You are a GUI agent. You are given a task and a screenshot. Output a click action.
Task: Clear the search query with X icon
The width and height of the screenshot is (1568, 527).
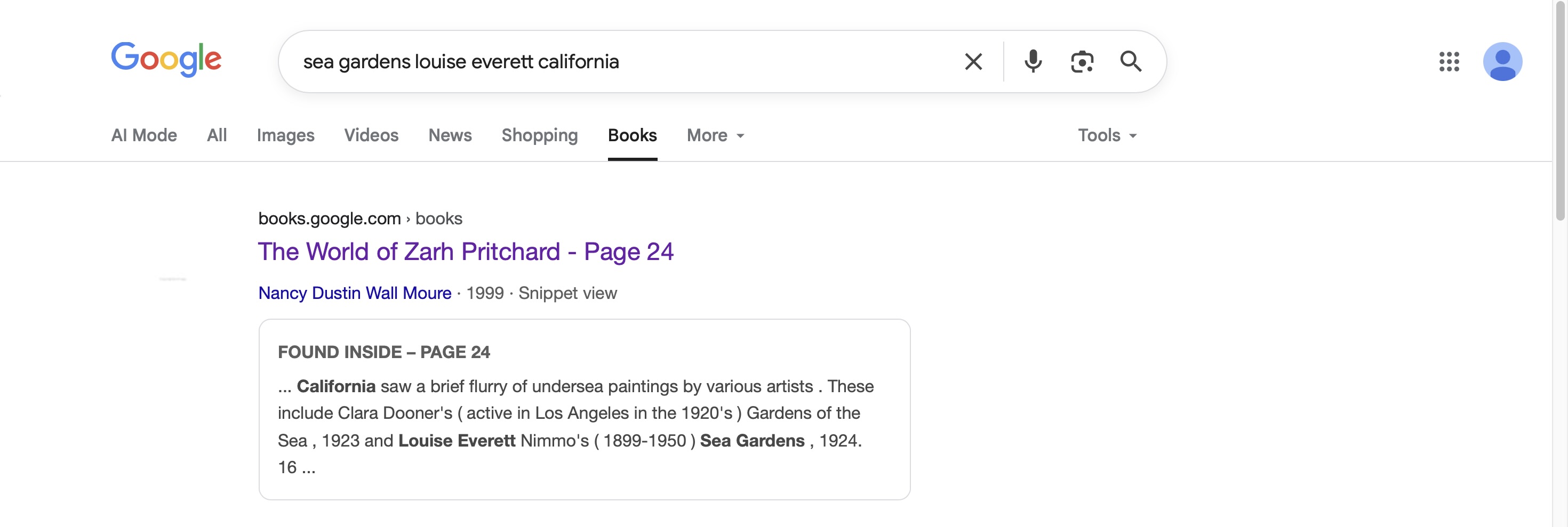[973, 61]
